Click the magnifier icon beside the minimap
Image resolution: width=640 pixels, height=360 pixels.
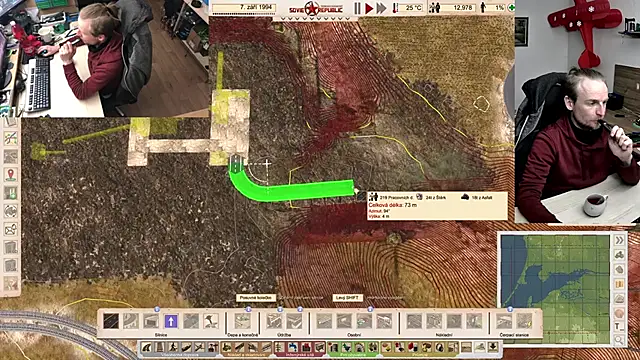(x=620, y=340)
